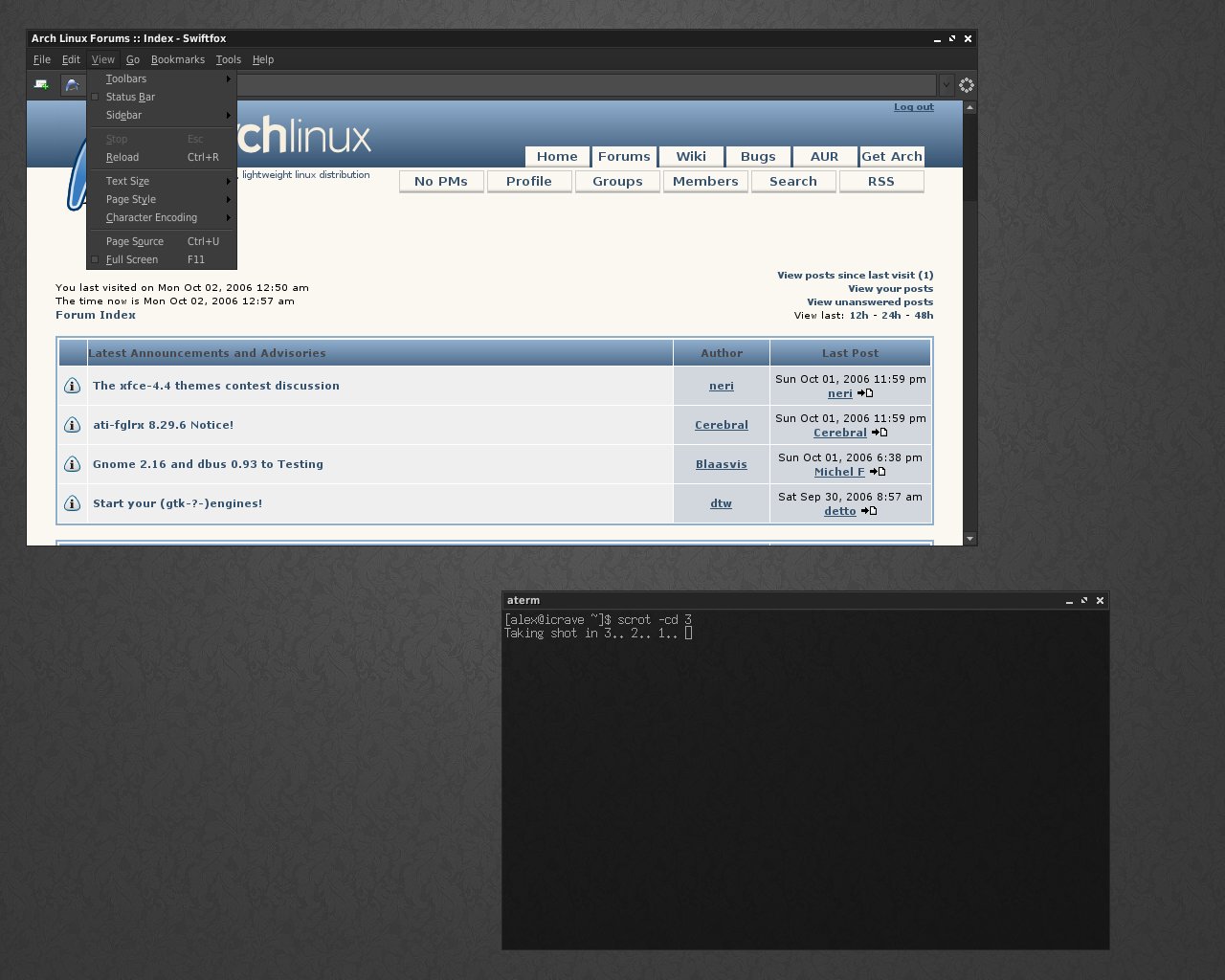Click View unanswered posts link

pyautogui.click(x=870, y=301)
